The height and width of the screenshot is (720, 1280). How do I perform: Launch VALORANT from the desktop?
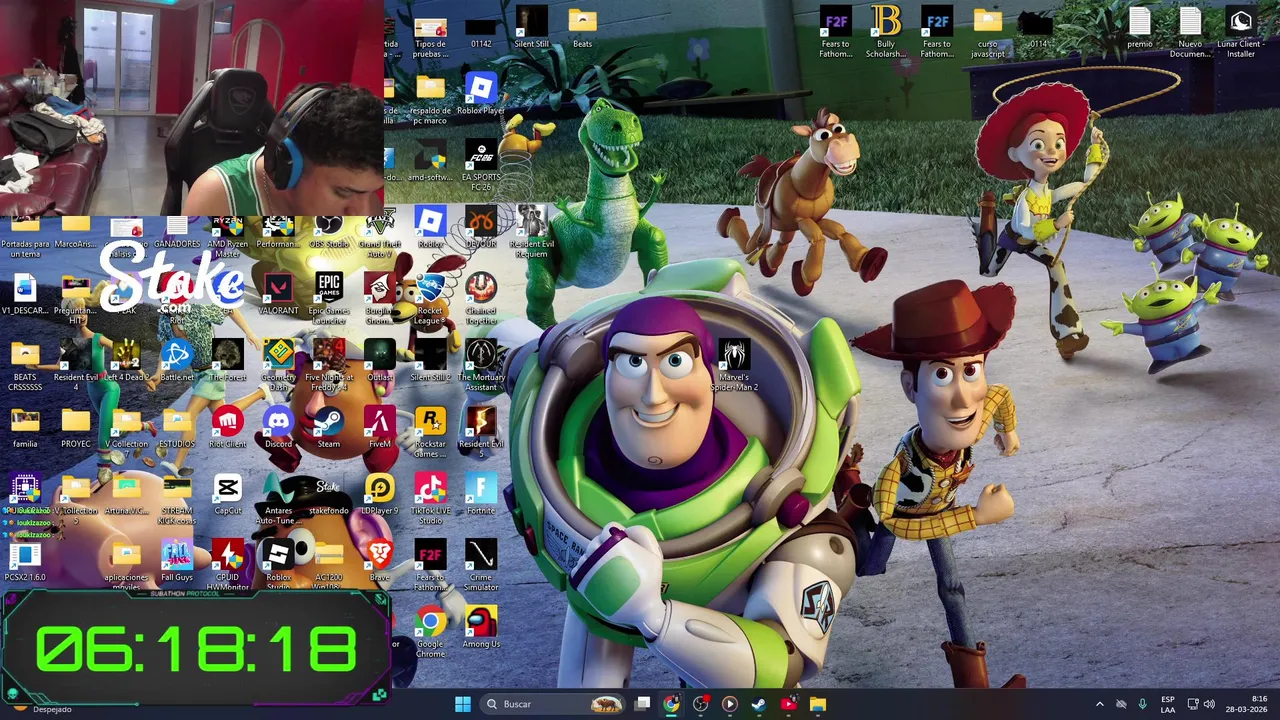click(x=278, y=294)
